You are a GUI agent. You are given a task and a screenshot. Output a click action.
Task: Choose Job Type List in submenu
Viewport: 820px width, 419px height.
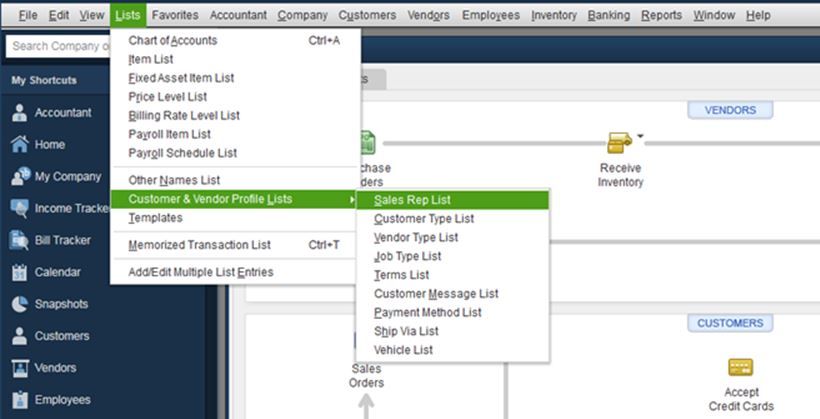click(453, 256)
